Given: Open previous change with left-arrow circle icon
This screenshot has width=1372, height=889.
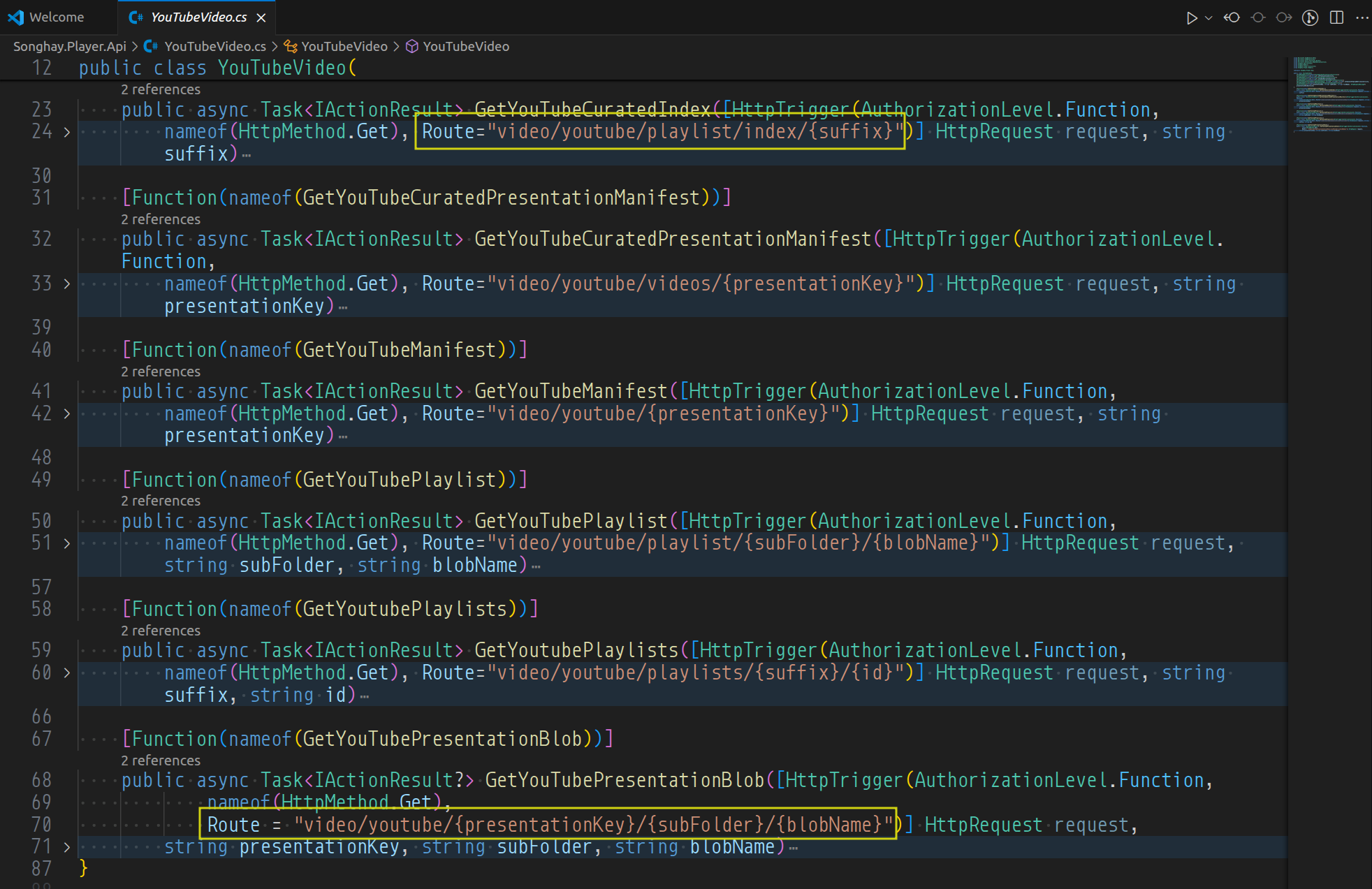Looking at the screenshot, I should (1232, 17).
